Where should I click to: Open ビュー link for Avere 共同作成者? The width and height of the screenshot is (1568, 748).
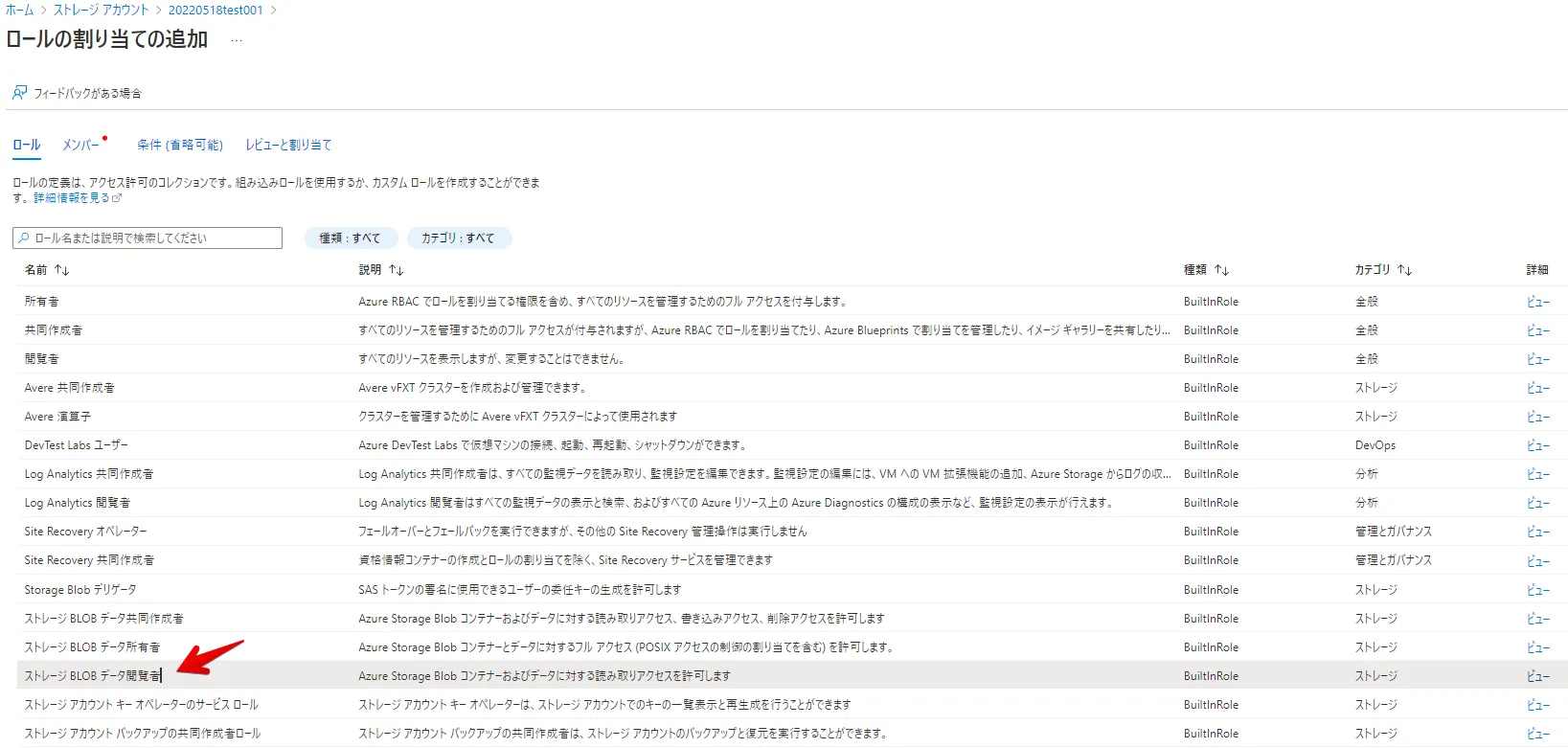click(x=1537, y=387)
